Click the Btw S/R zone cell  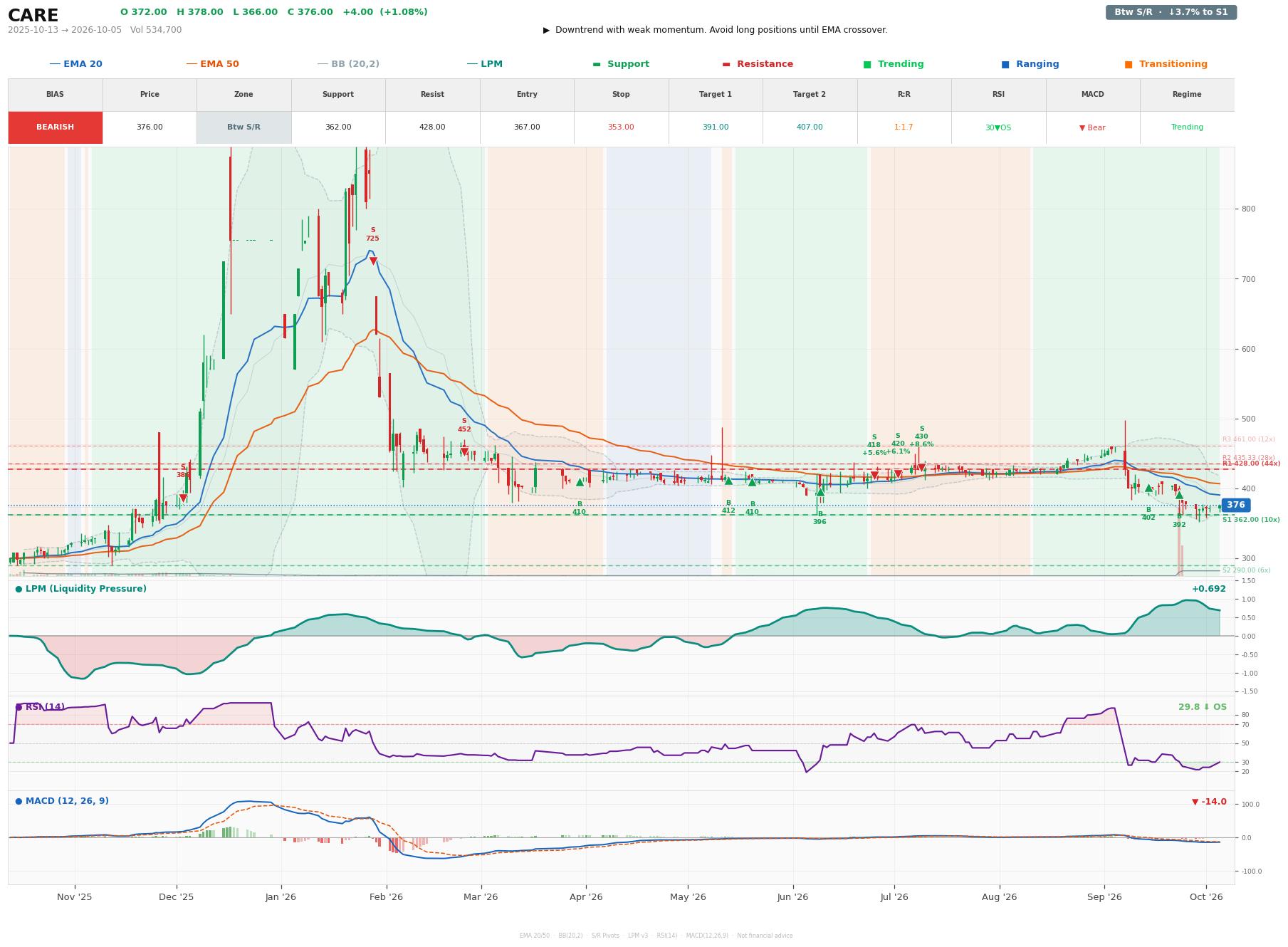(244, 127)
